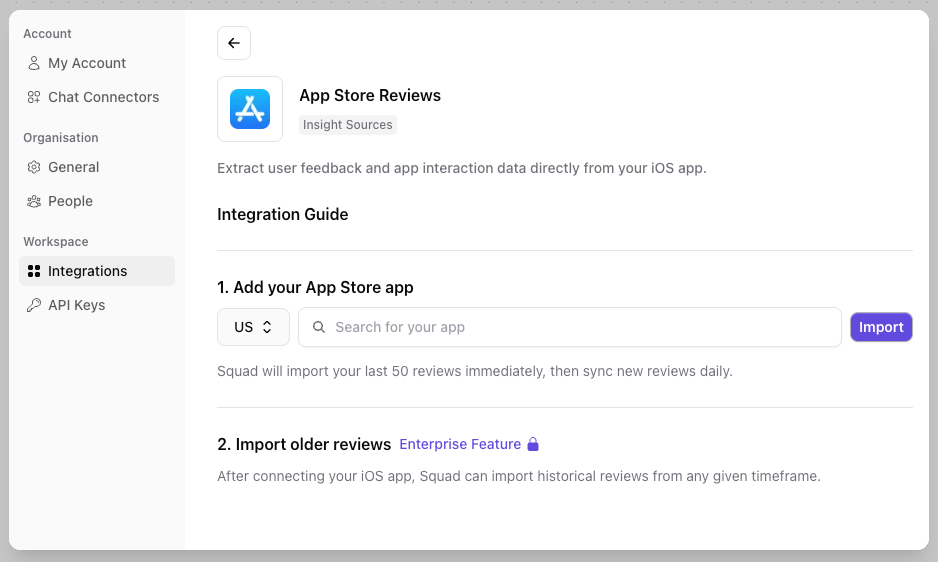Click the Enterprise Feature link
Screen dimensions: 938x562
point(460,444)
